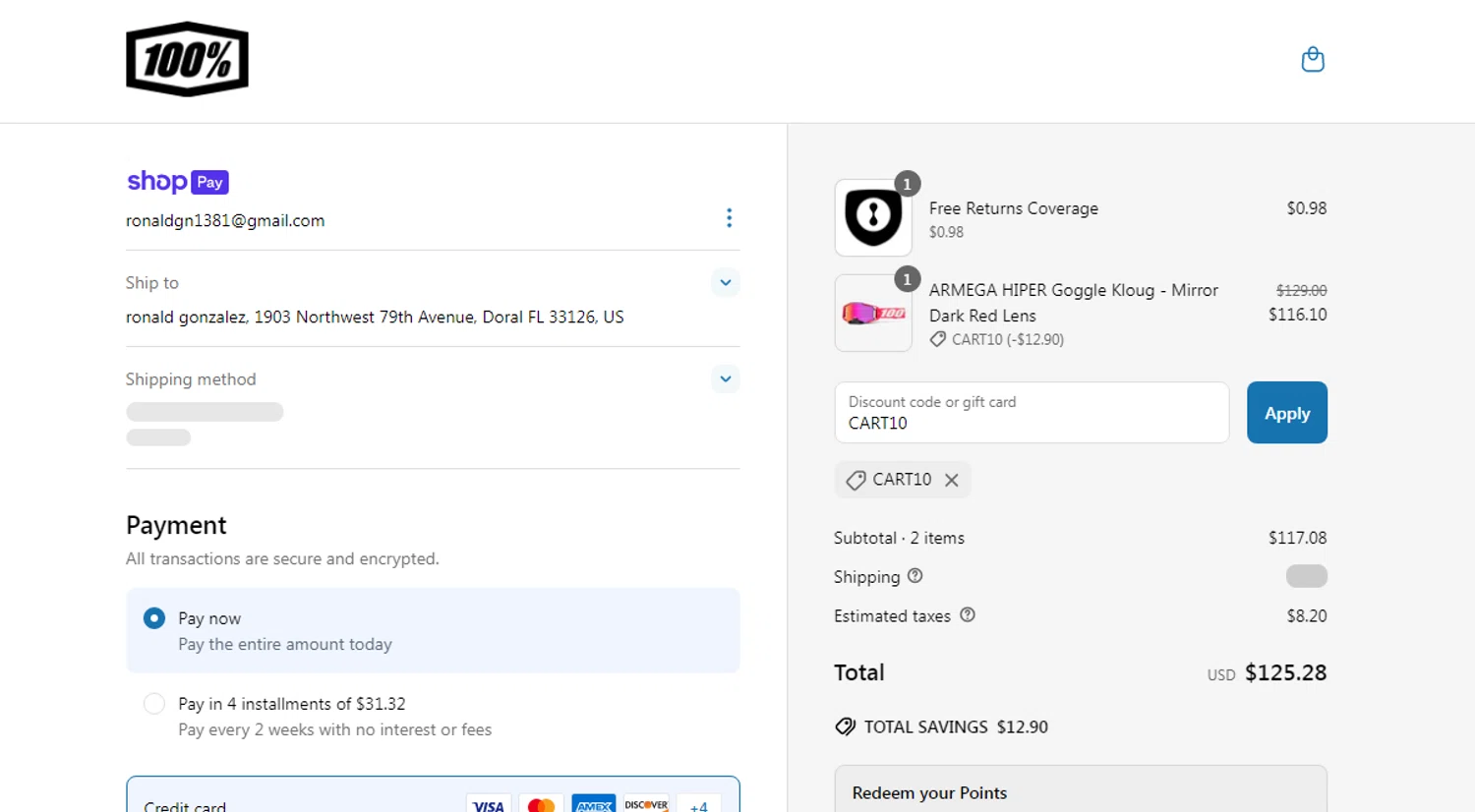Click the Free Returns Coverage thumbnail
Image resolution: width=1475 pixels, height=812 pixels.
(x=873, y=217)
